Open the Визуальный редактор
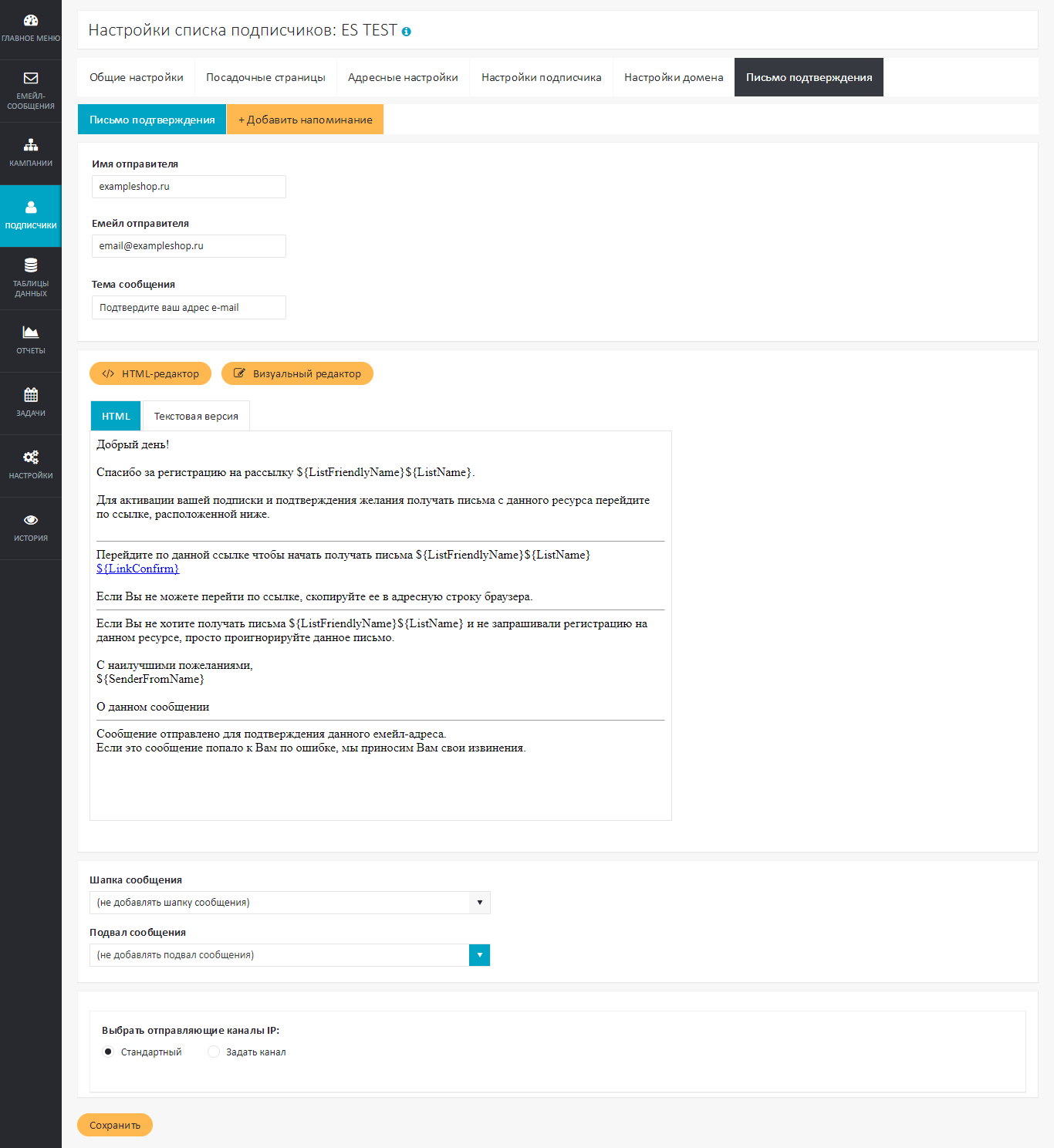1054x1148 pixels. 297,373
